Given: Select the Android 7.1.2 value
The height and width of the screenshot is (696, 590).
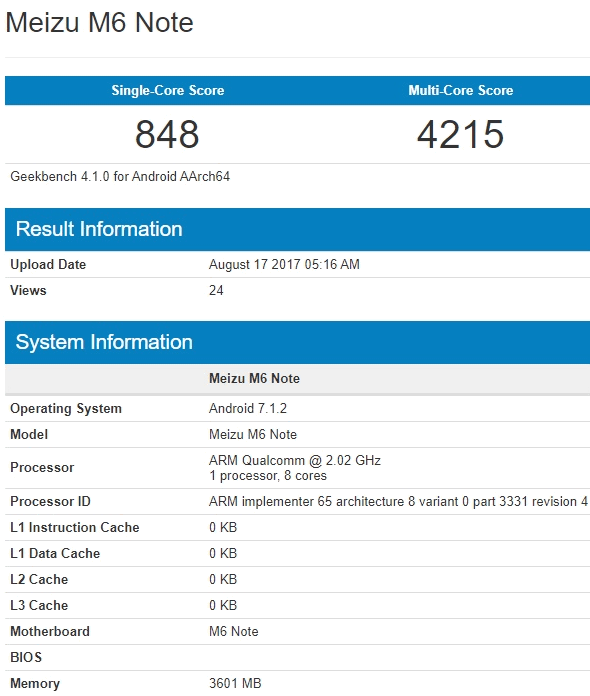Looking at the screenshot, I should coord(248,408).
